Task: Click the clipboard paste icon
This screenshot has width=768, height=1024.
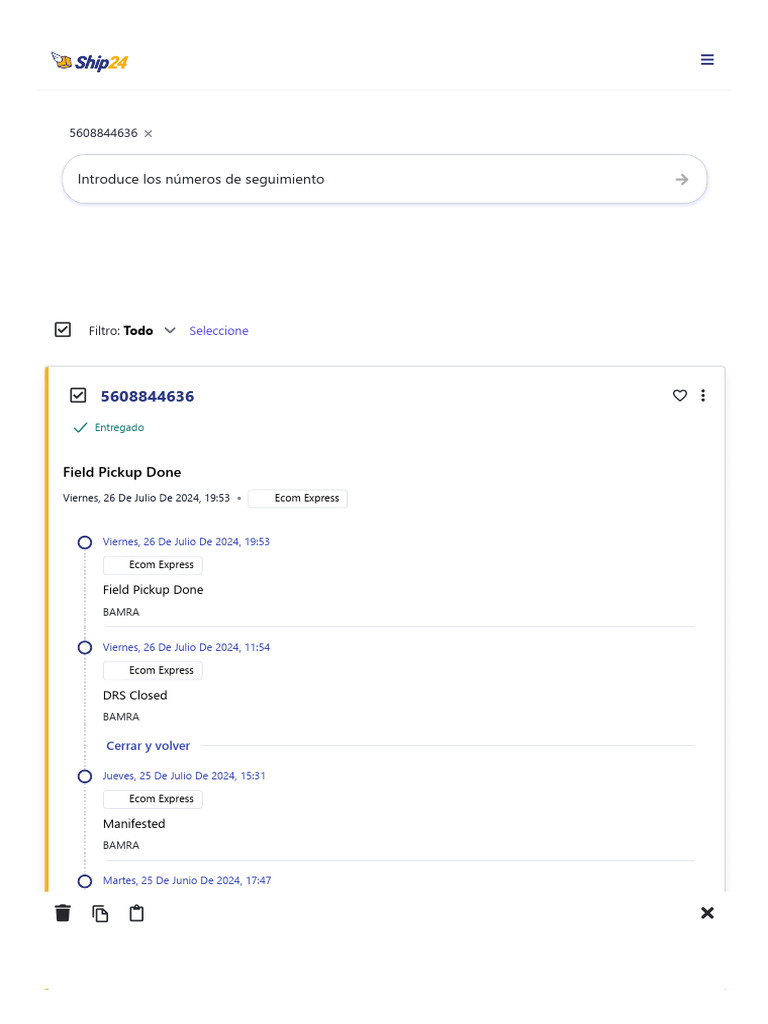Action: [x=137, y=913]
